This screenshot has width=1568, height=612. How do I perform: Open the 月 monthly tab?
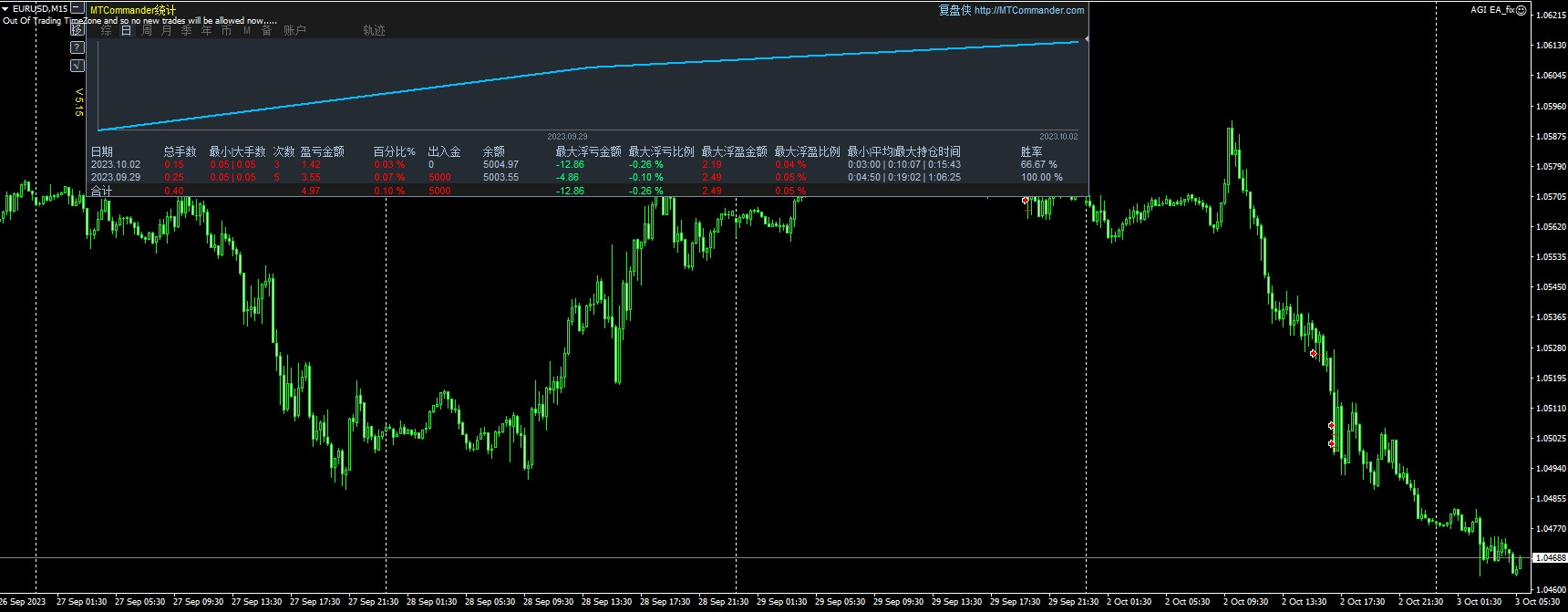166,30
